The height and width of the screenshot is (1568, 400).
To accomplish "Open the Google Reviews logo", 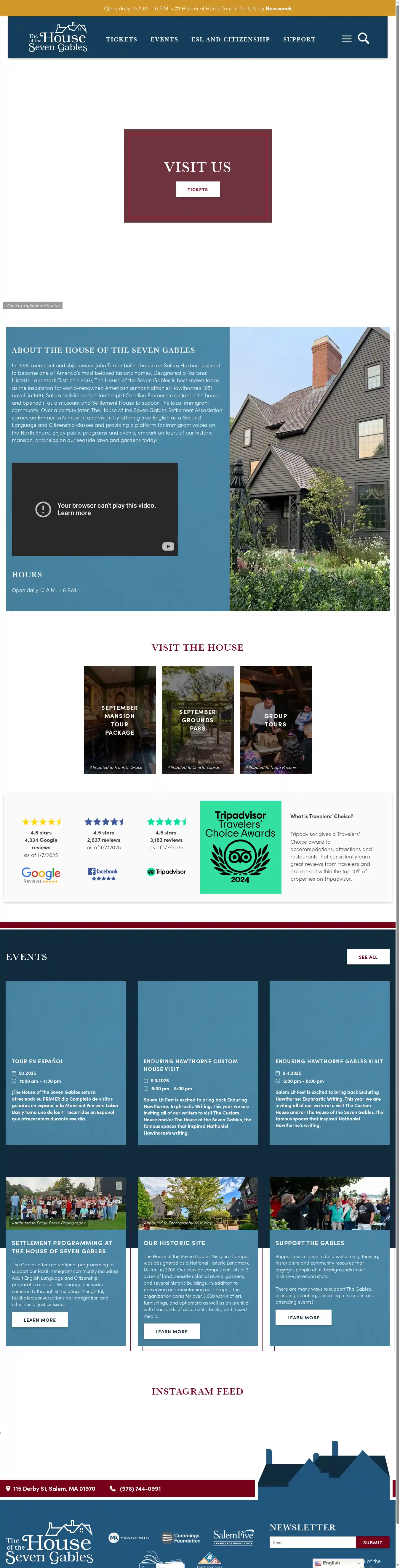I will point(41,875).
